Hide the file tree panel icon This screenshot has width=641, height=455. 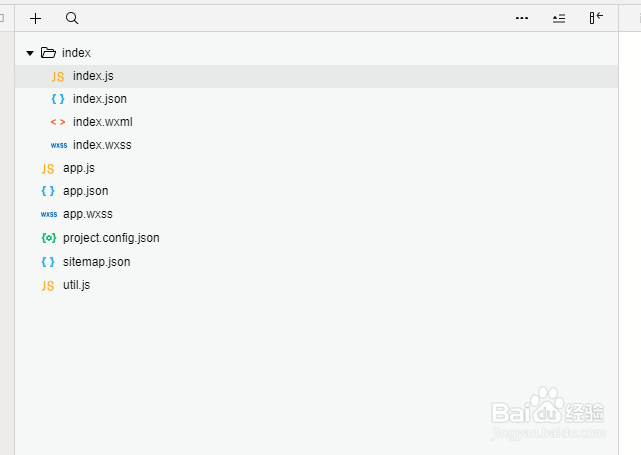point(596,18)
